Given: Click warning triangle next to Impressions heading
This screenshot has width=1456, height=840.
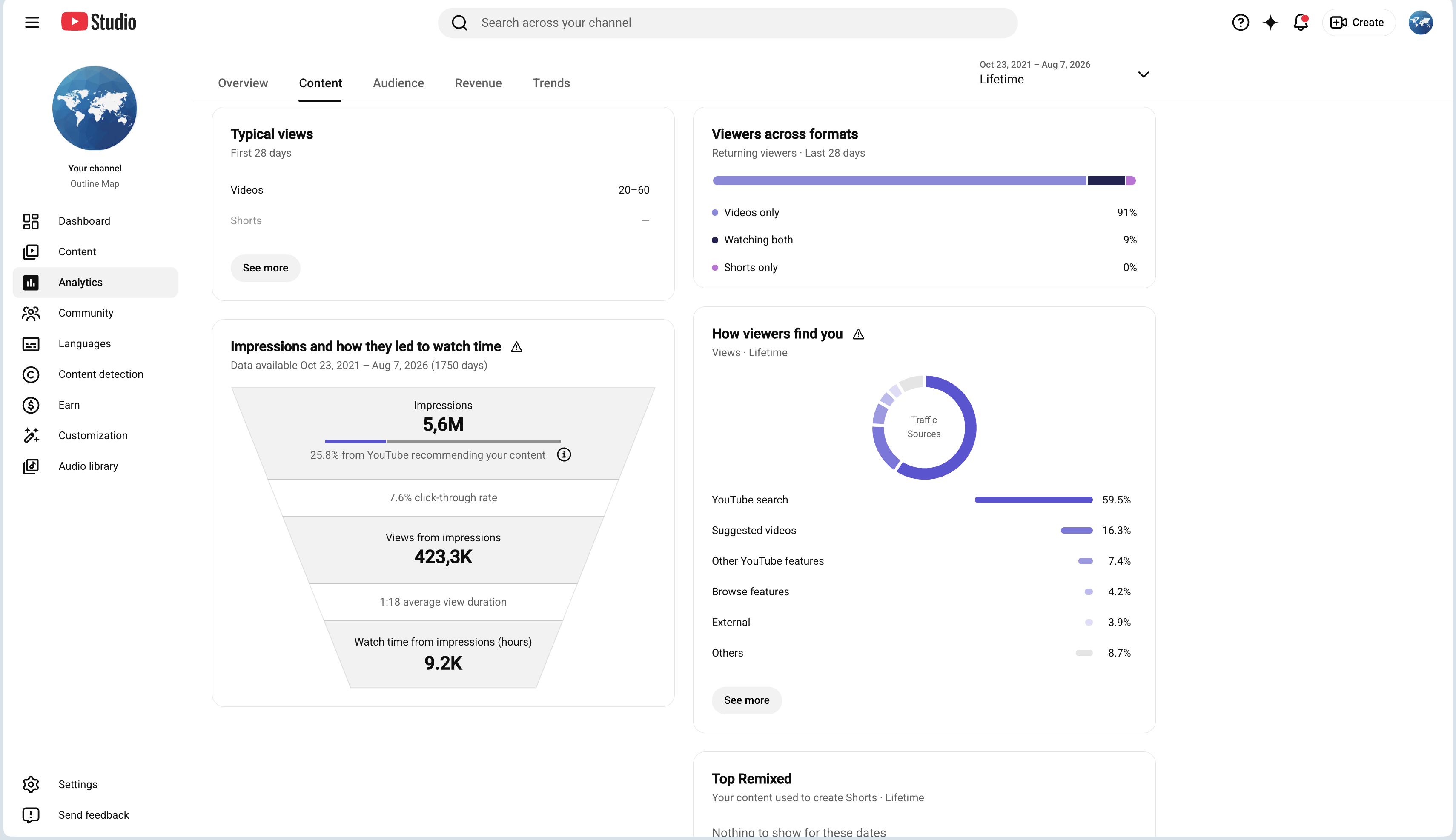Looking at the screenshot, I should pyautogui.click(x=516, y=347).
